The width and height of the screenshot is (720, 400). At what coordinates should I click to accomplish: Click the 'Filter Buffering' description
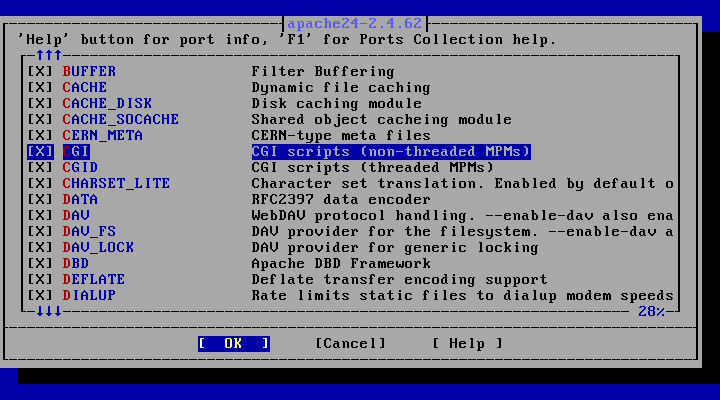(x=323, y=72)
